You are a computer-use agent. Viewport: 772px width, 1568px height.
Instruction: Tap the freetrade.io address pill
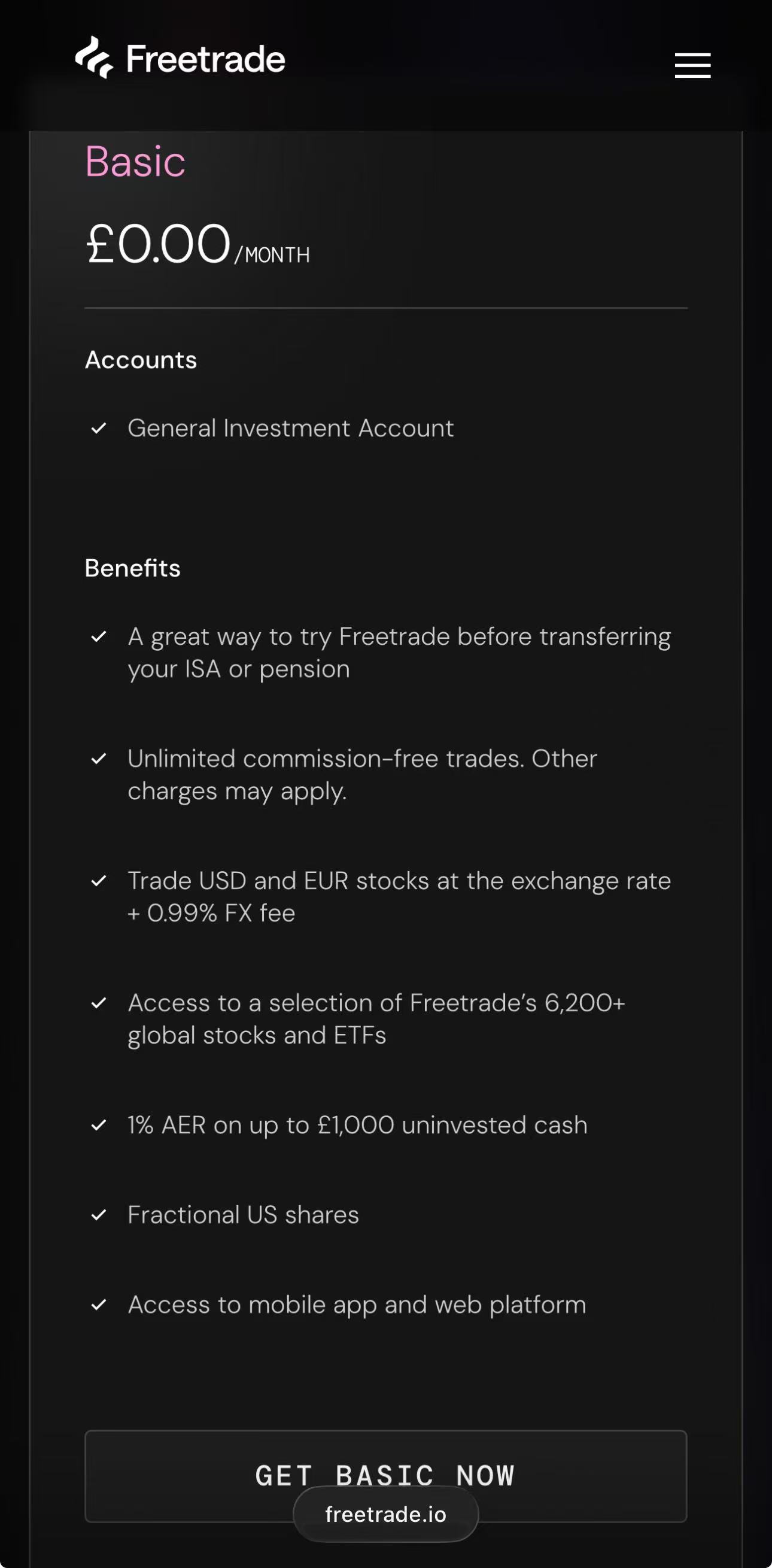click(385, 1514)
